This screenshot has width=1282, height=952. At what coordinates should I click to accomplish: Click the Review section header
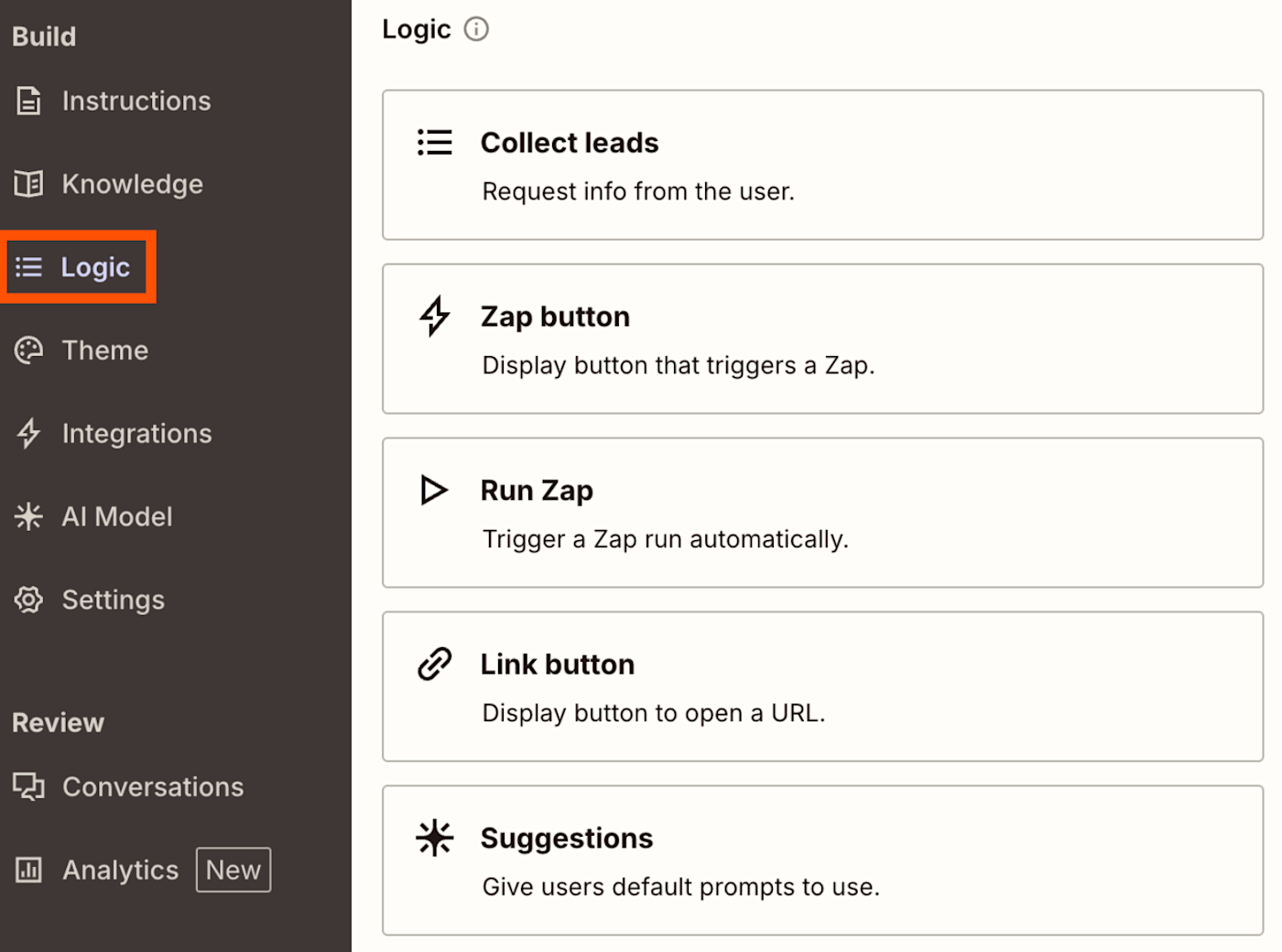pos(59,723)
